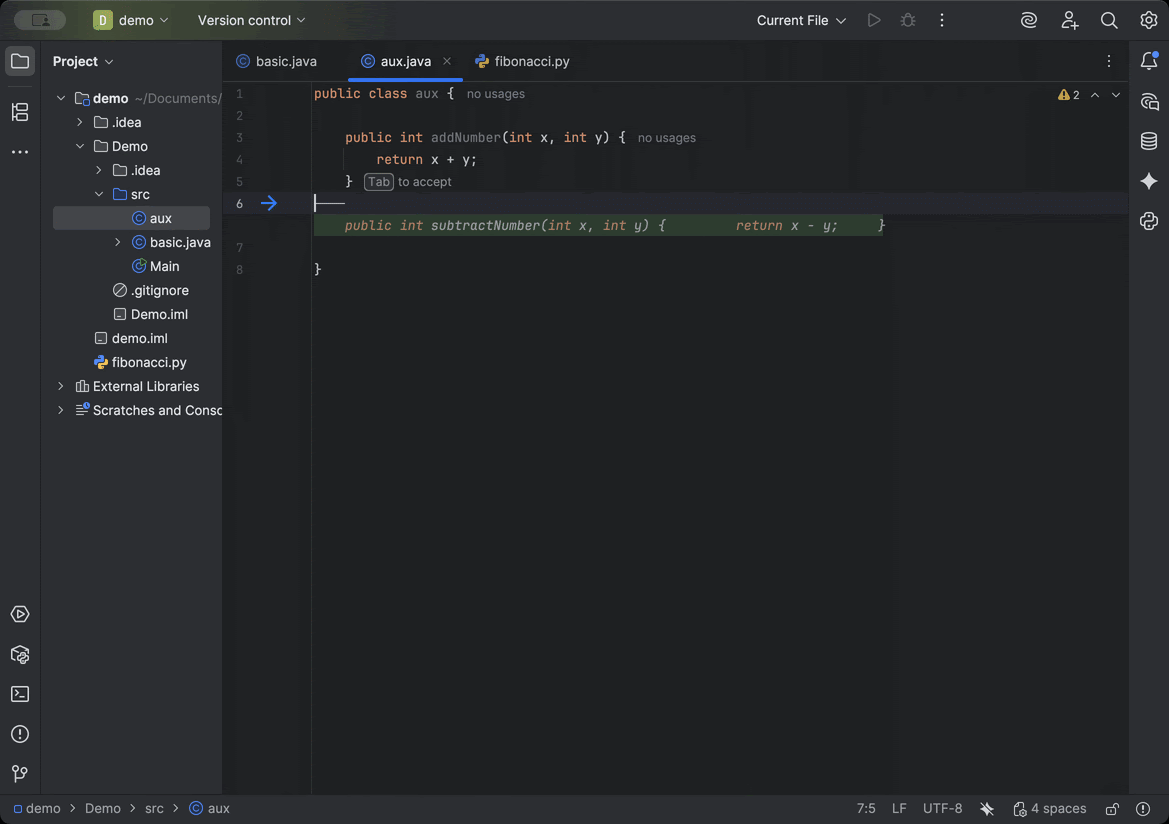Open the Database tool window
The image size is (1169, 824).
(1149, 141)
